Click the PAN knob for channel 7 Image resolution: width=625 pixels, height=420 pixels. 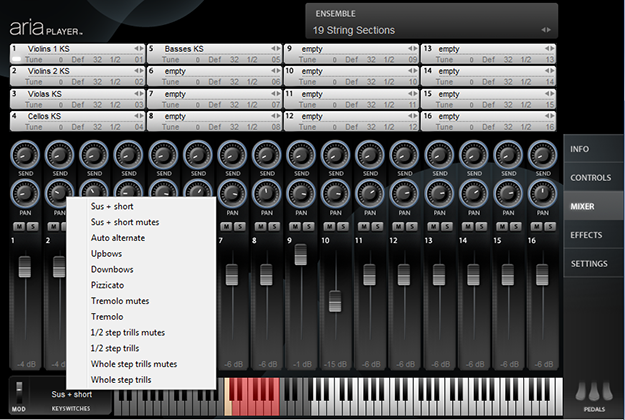click(x=232, y=194)
